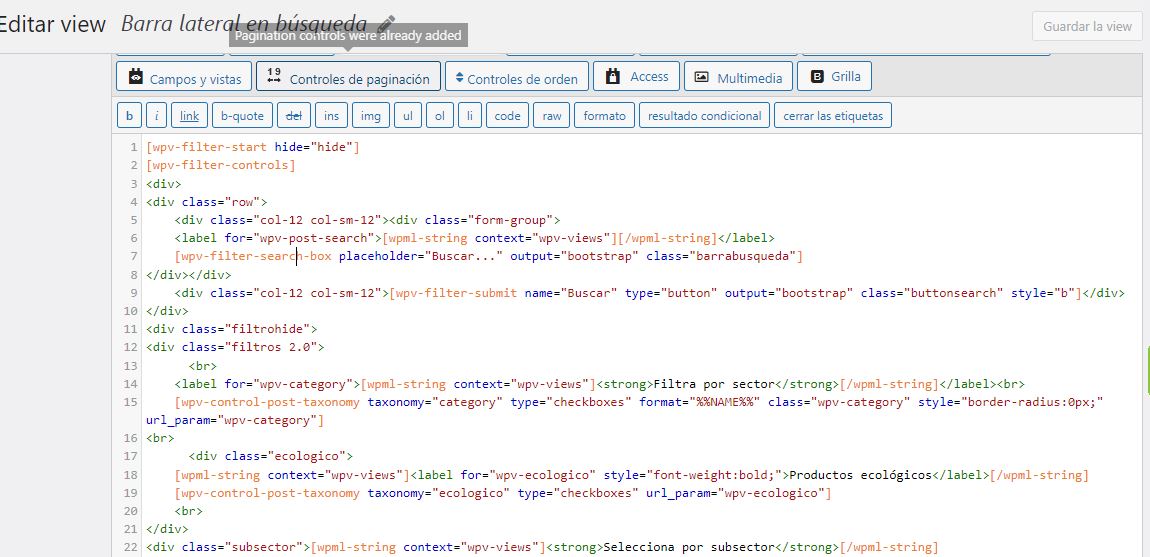Click the Grilla button
The image size is (1150, 557).
click(x=835, y=77)
